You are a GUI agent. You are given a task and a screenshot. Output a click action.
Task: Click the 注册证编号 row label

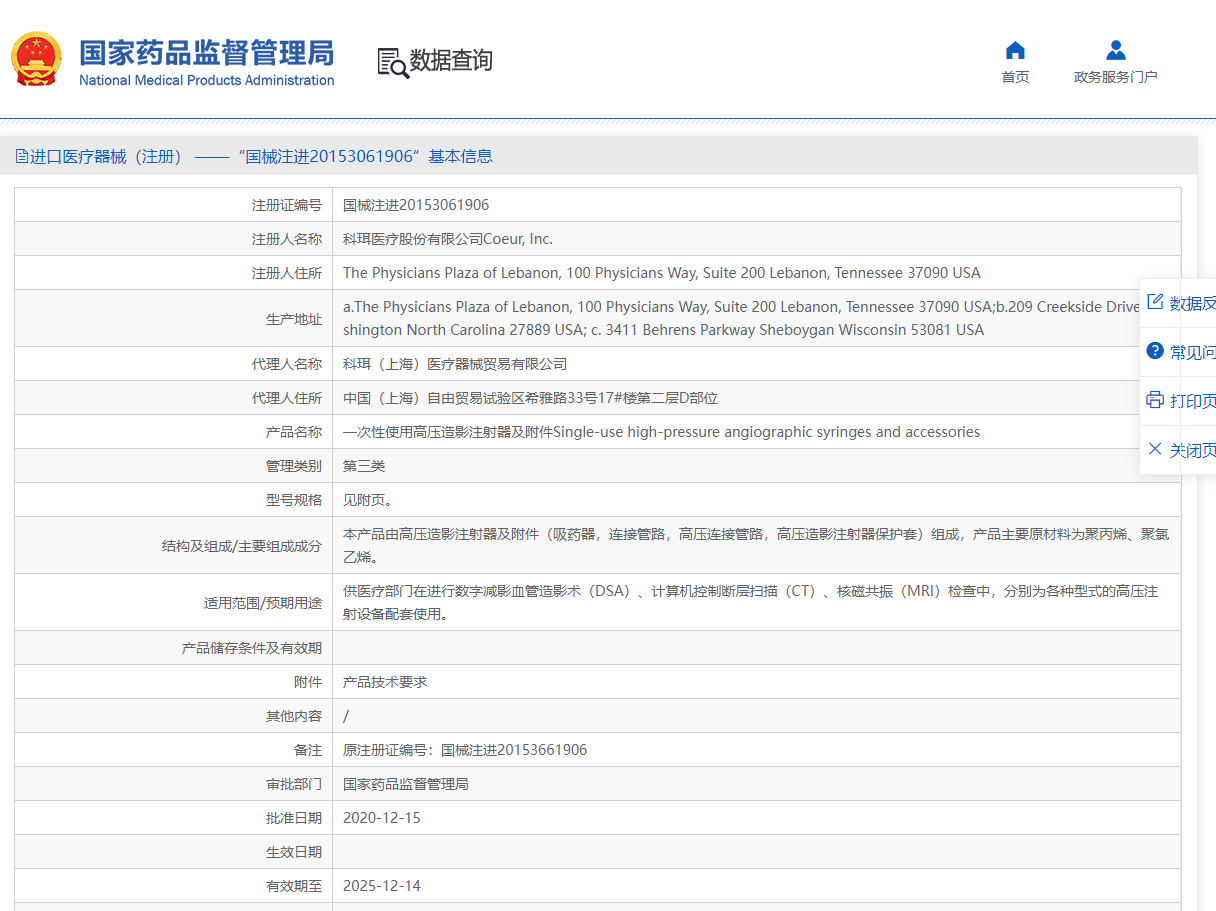pyautogui.click(x=287, y=205)
